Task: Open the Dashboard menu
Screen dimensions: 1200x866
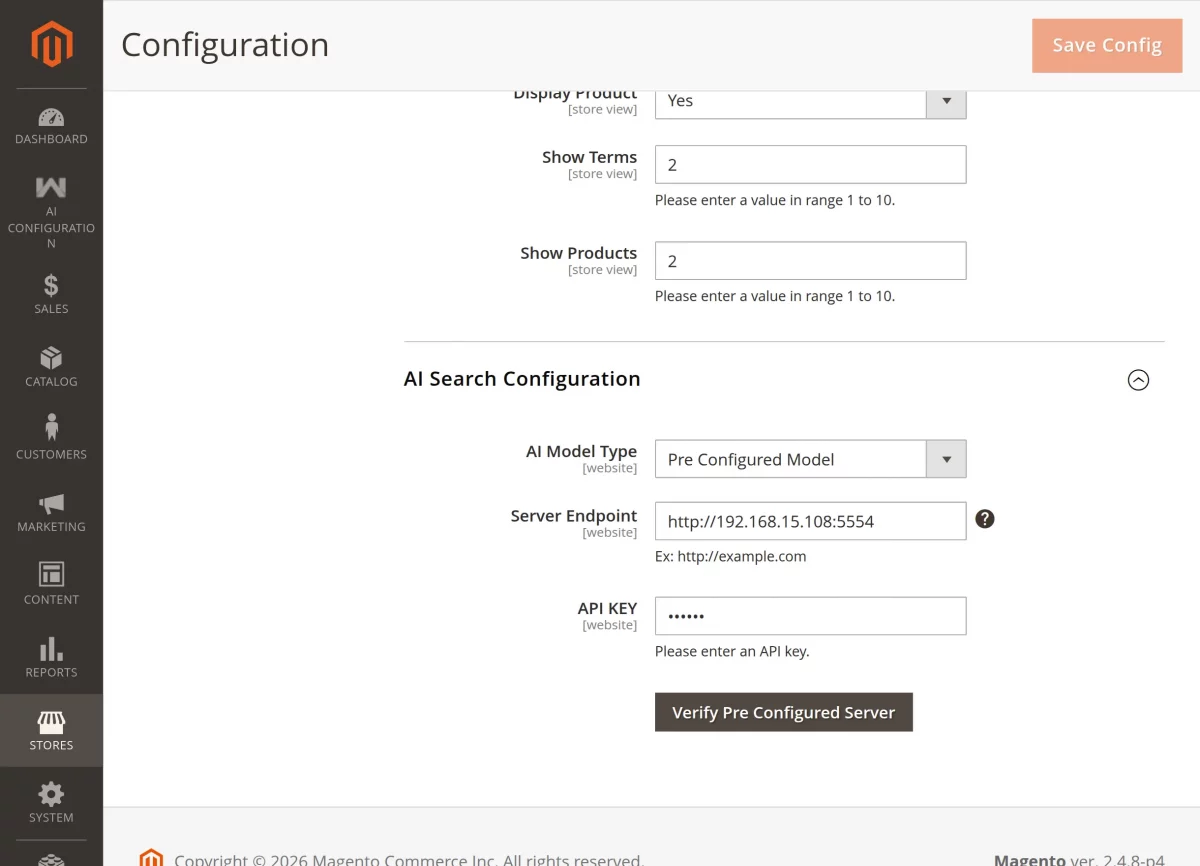Action: pos(51,125)
